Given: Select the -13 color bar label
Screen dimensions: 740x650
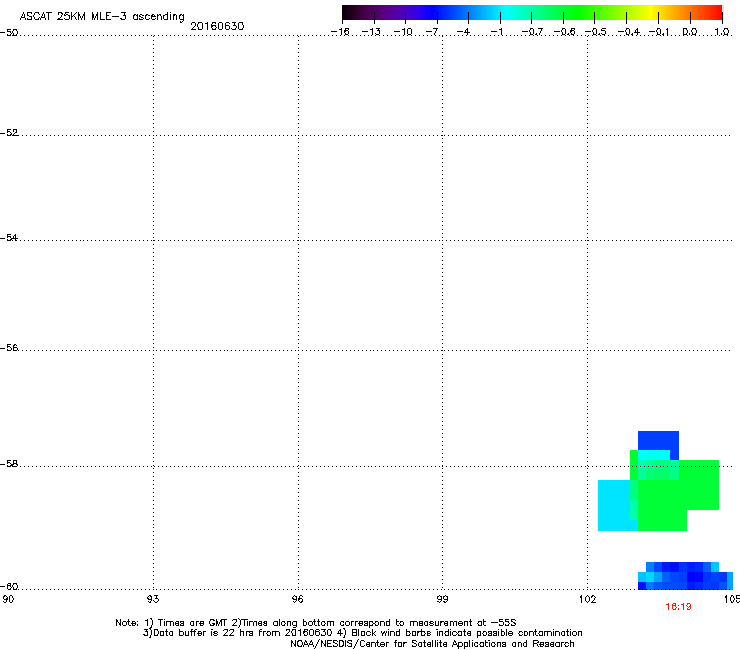Looking at the screenshot, I should (x=371, y=32).
